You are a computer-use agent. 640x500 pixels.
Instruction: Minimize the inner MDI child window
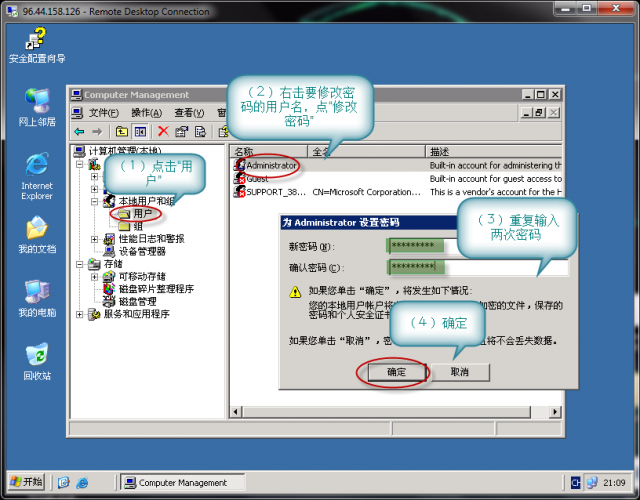(x=527, y=113)
